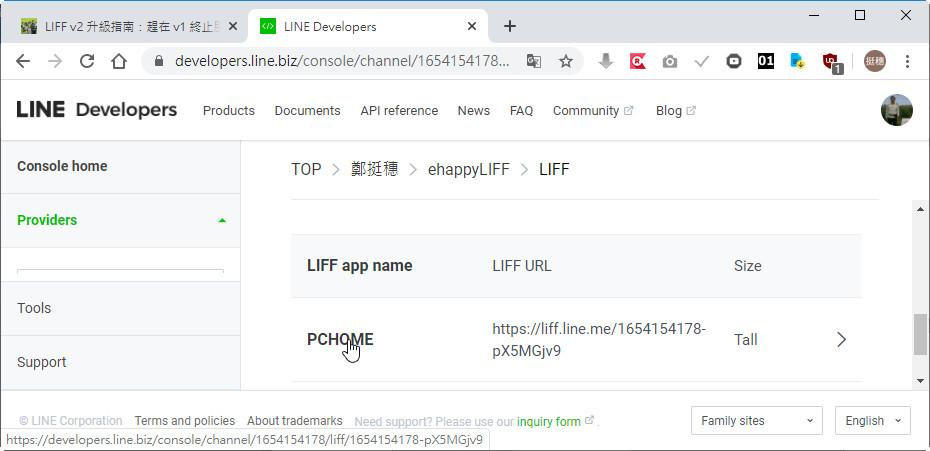
Task: Open the browser home page
Action: point(119,61)
